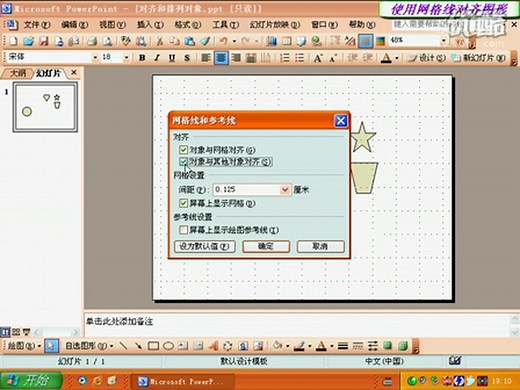Open the 幻灯片放映 menu
The width and height of the screenshot is (520, 390).
click(x=275, y=25)
